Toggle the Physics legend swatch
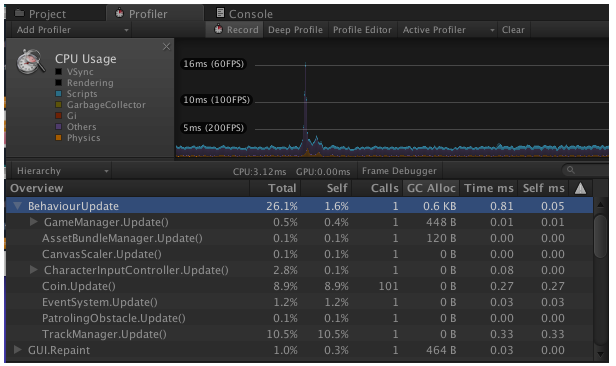The image size is (616, 366). click(59, 138)
